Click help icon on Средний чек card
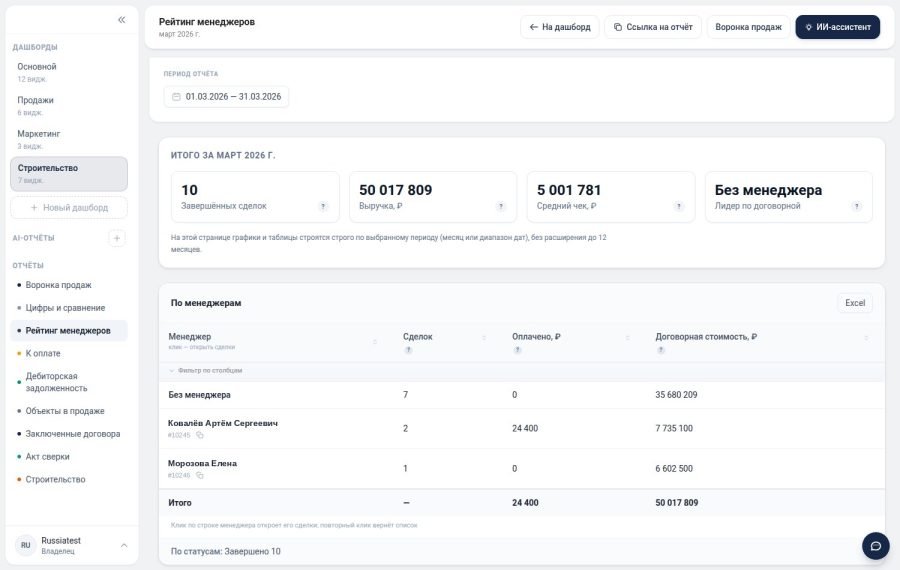 pos(679,207)
